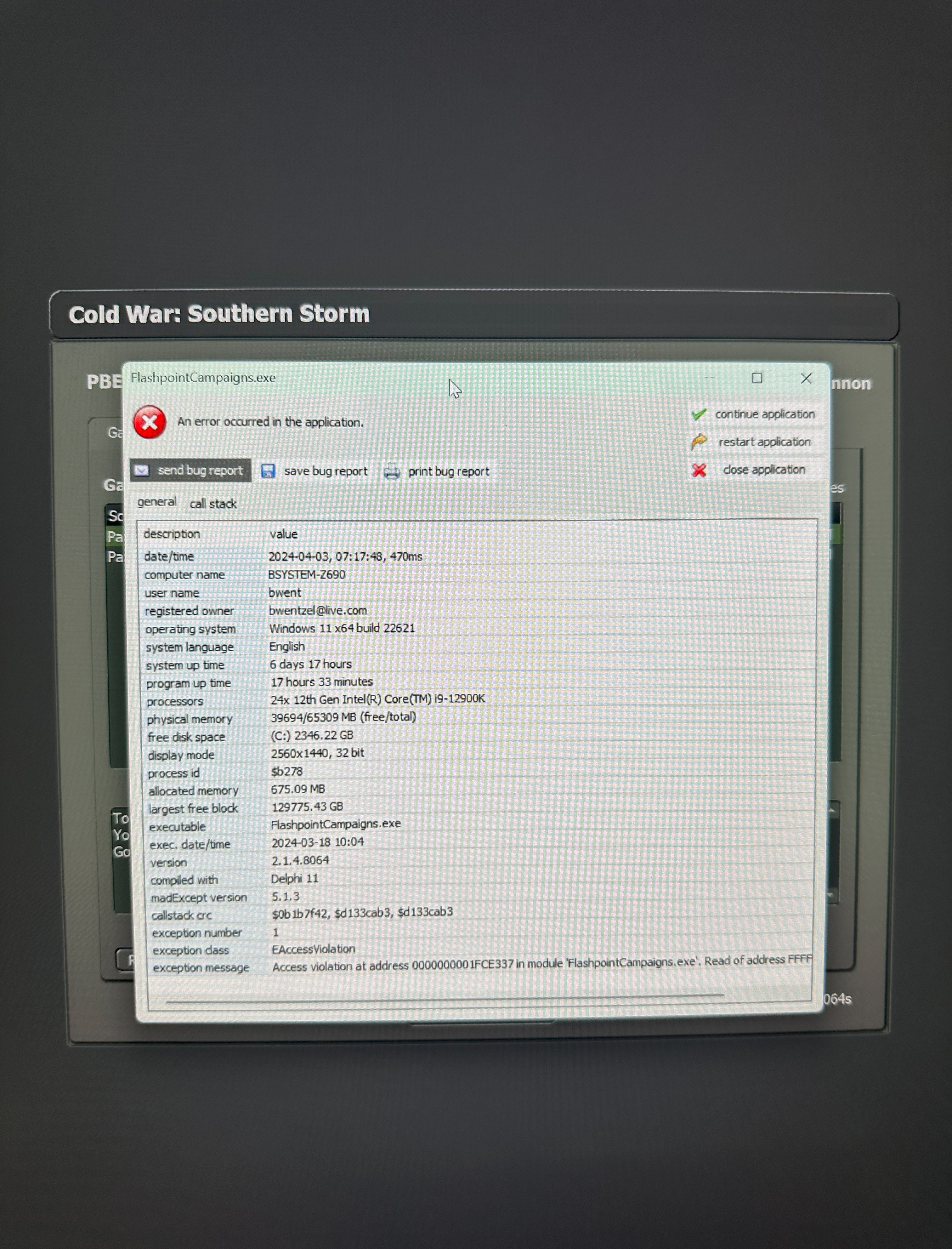The width and height of the screenshot is (952, 1249).
Task: Select computer name value BSYSTEM-Z690
Action: 307,574
